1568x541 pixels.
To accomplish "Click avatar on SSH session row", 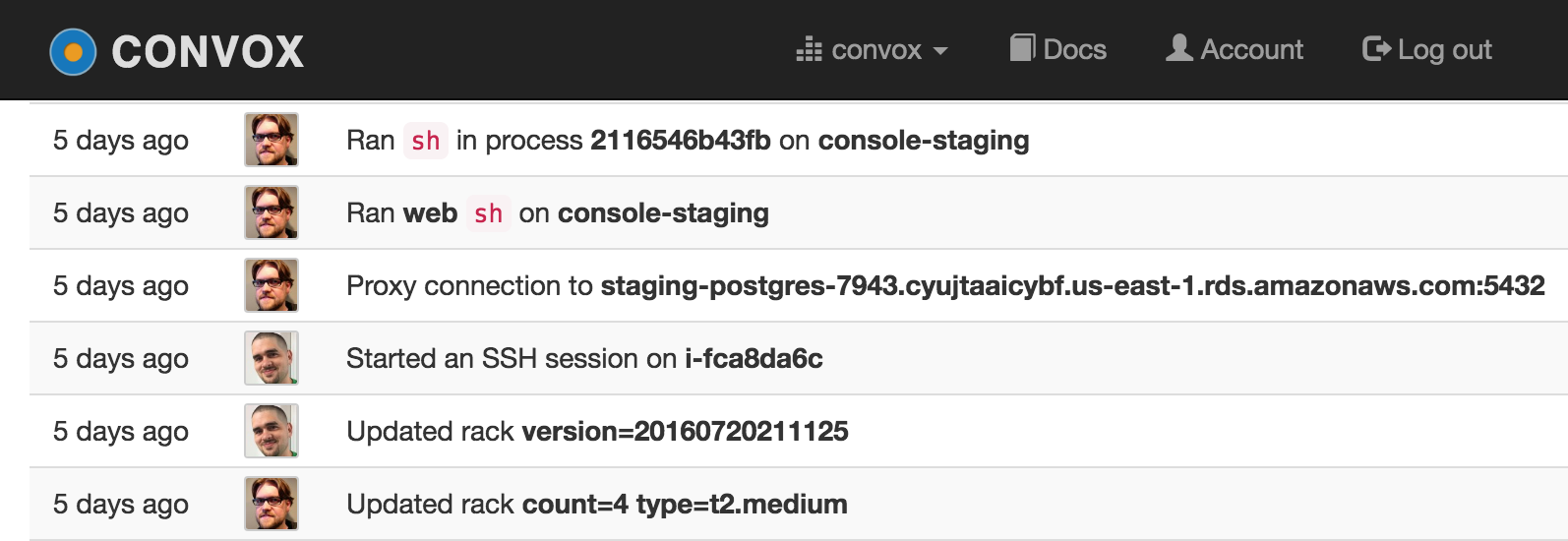I will coord(271,358).
